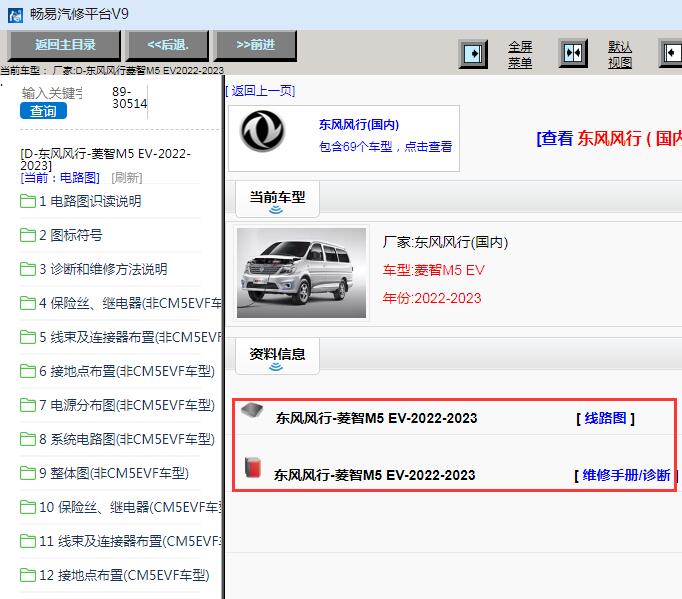Go back with the <<后退 button

point(167,45)
